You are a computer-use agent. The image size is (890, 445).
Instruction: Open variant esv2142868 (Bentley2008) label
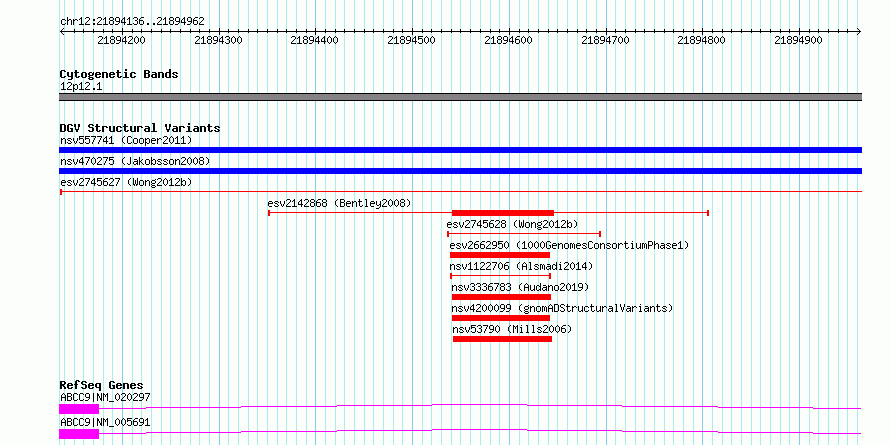pos(339,203)
